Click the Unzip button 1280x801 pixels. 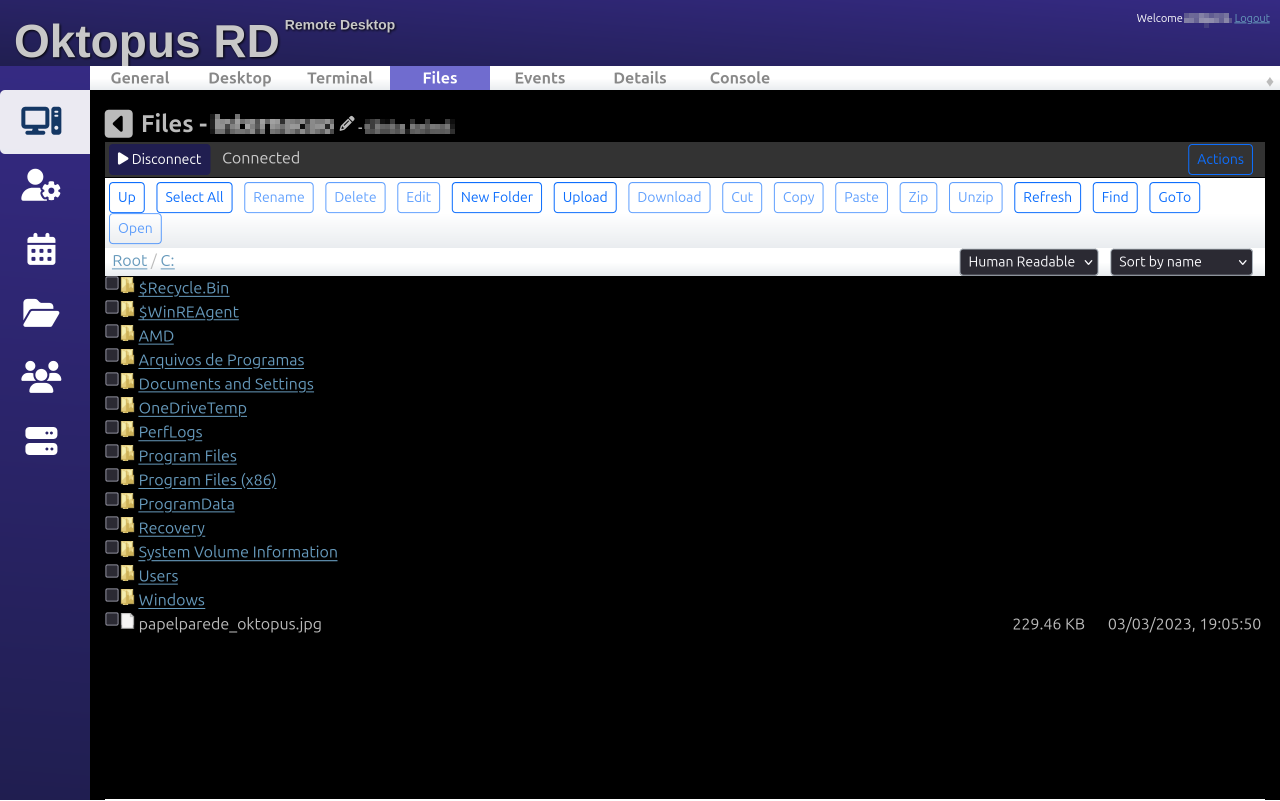point(975,197)
